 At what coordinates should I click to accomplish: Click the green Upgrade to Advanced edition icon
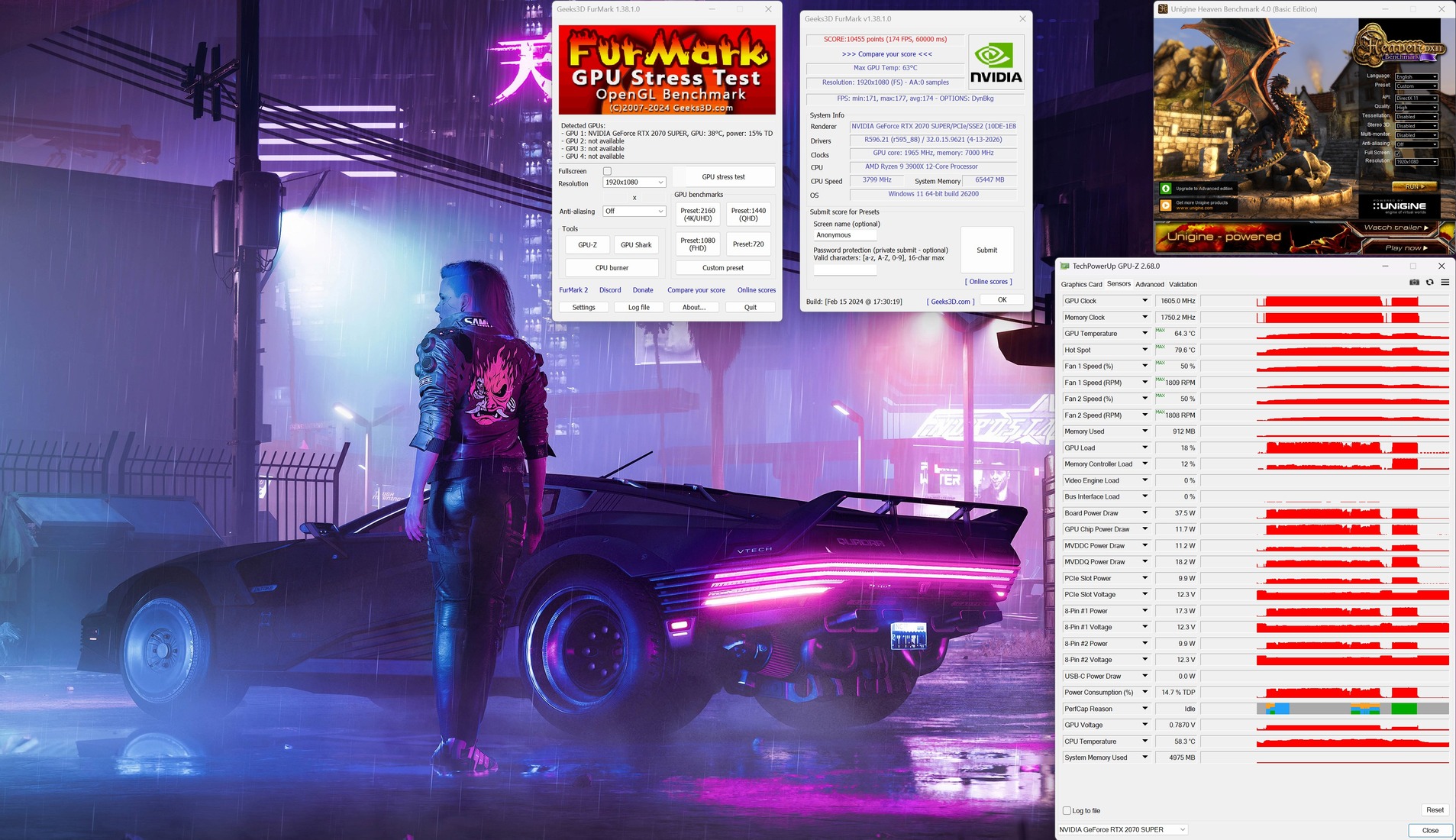click(1166, 189)
